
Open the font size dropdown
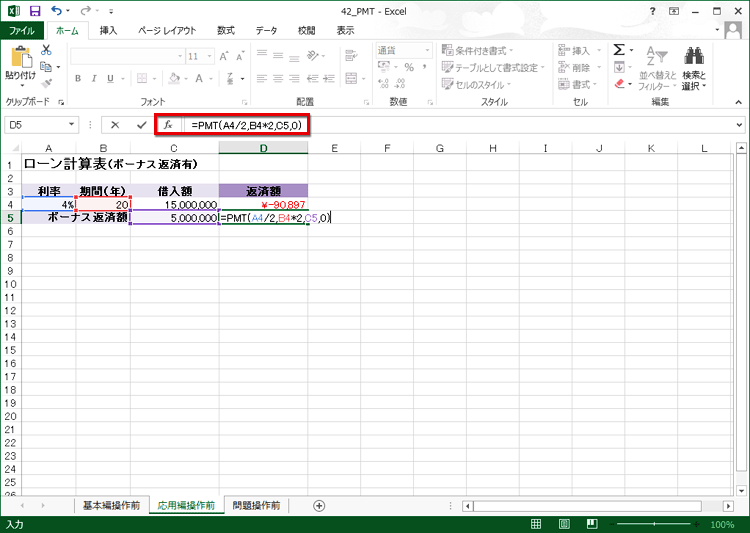coord(210,56)
